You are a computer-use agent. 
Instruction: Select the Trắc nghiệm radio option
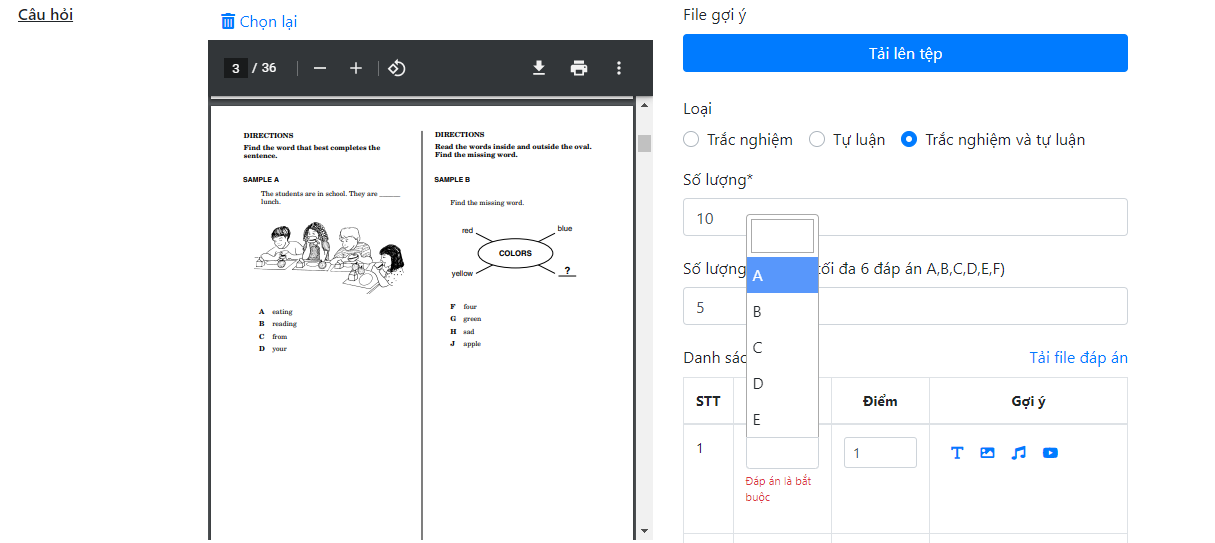tap(691, 139)
